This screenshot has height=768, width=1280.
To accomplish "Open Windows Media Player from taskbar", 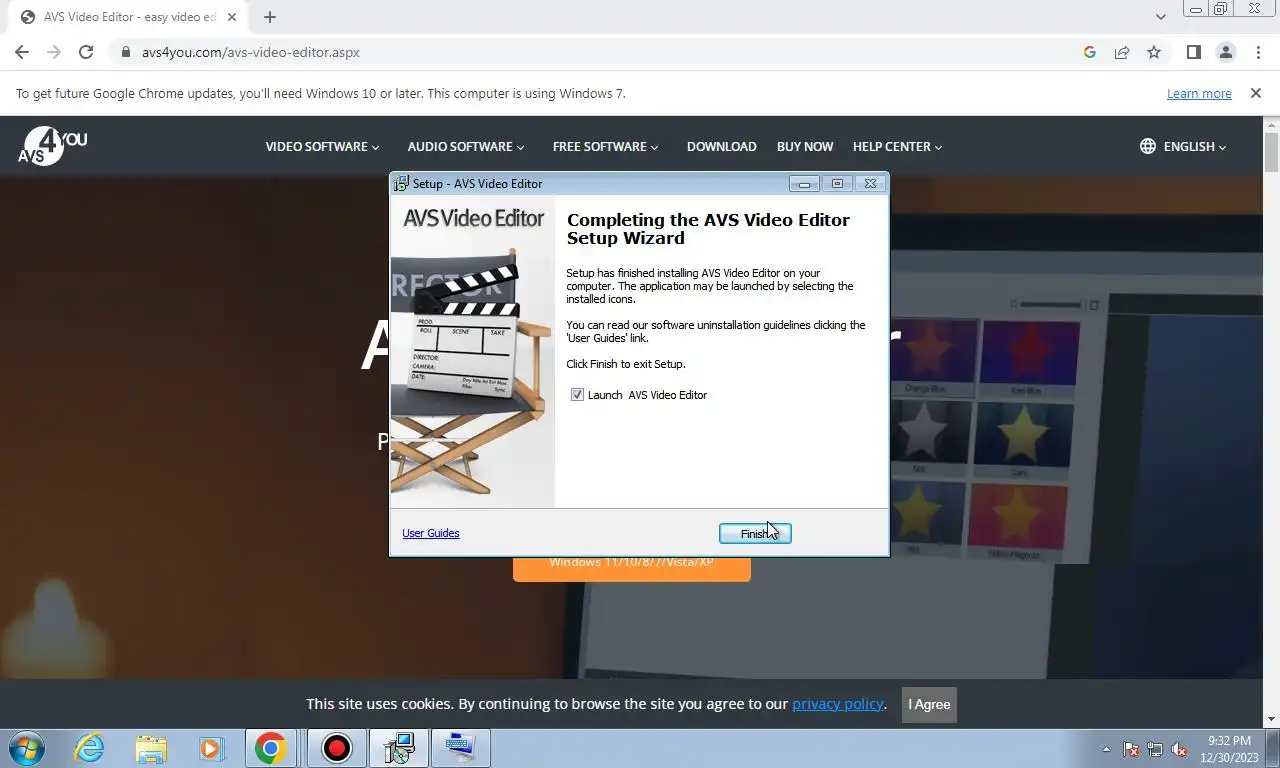I will pos(211,748).
